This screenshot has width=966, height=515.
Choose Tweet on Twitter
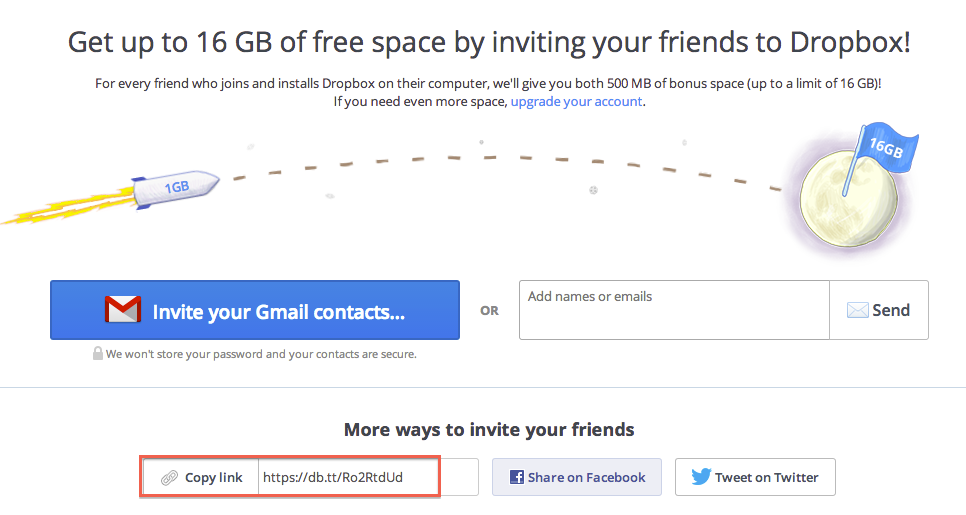(x=755, y=477)
